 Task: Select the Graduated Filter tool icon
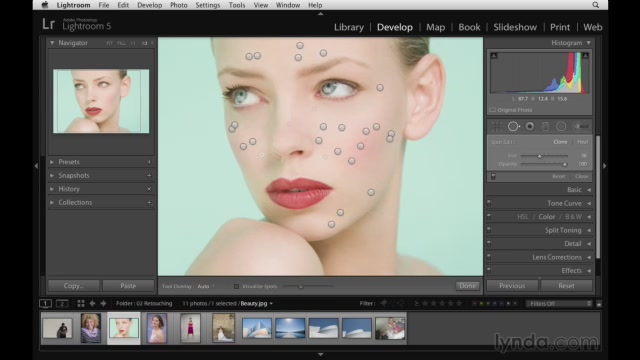point(545,127)
